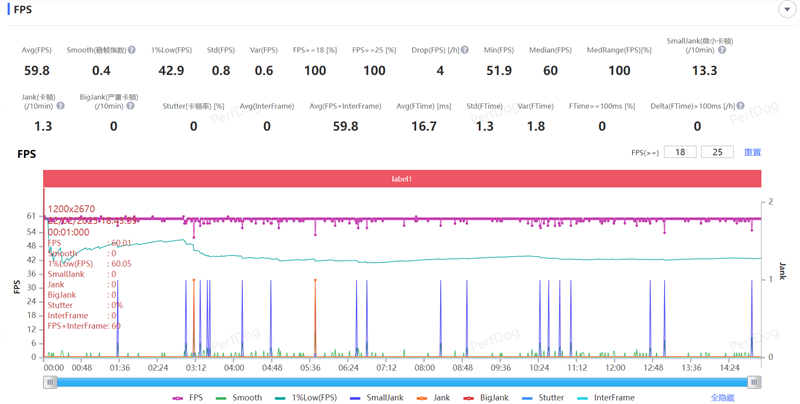Select the red label1 bar
800x404 pixels.
[402, 178]
